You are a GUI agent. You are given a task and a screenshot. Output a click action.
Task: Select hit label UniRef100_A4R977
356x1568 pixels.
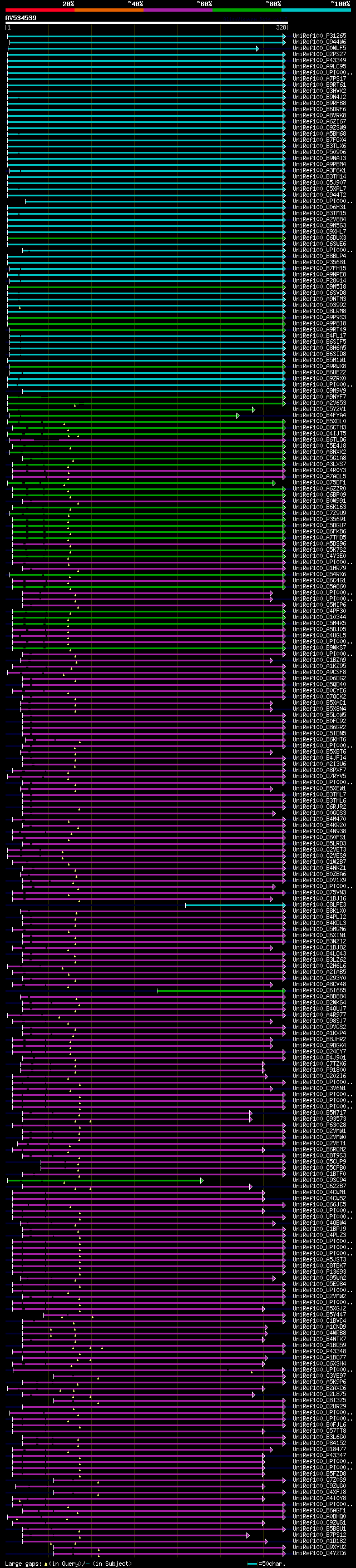coord(319,1015)
